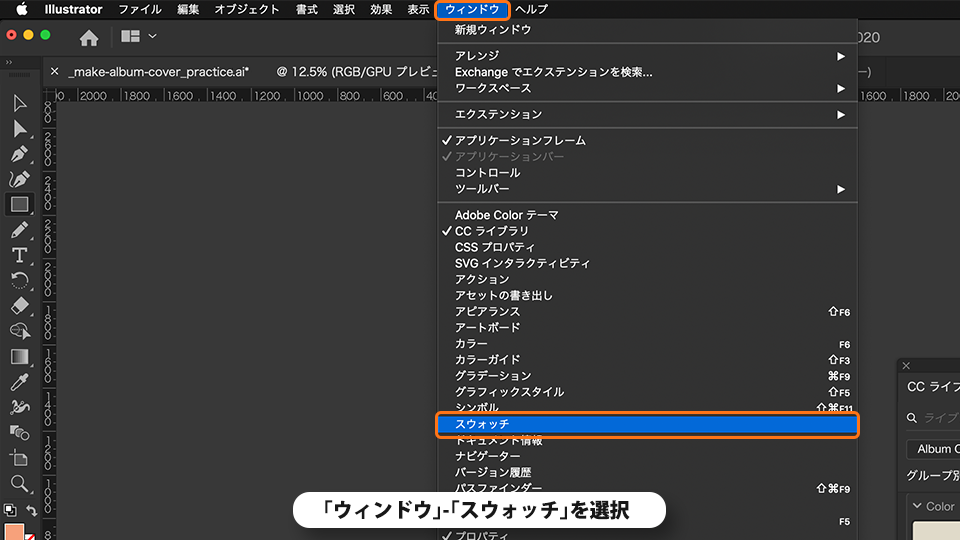This screenshot has height=540, width=960.
Task: Expand the ツールバー submenu
Action: click(x=647, y=189)
